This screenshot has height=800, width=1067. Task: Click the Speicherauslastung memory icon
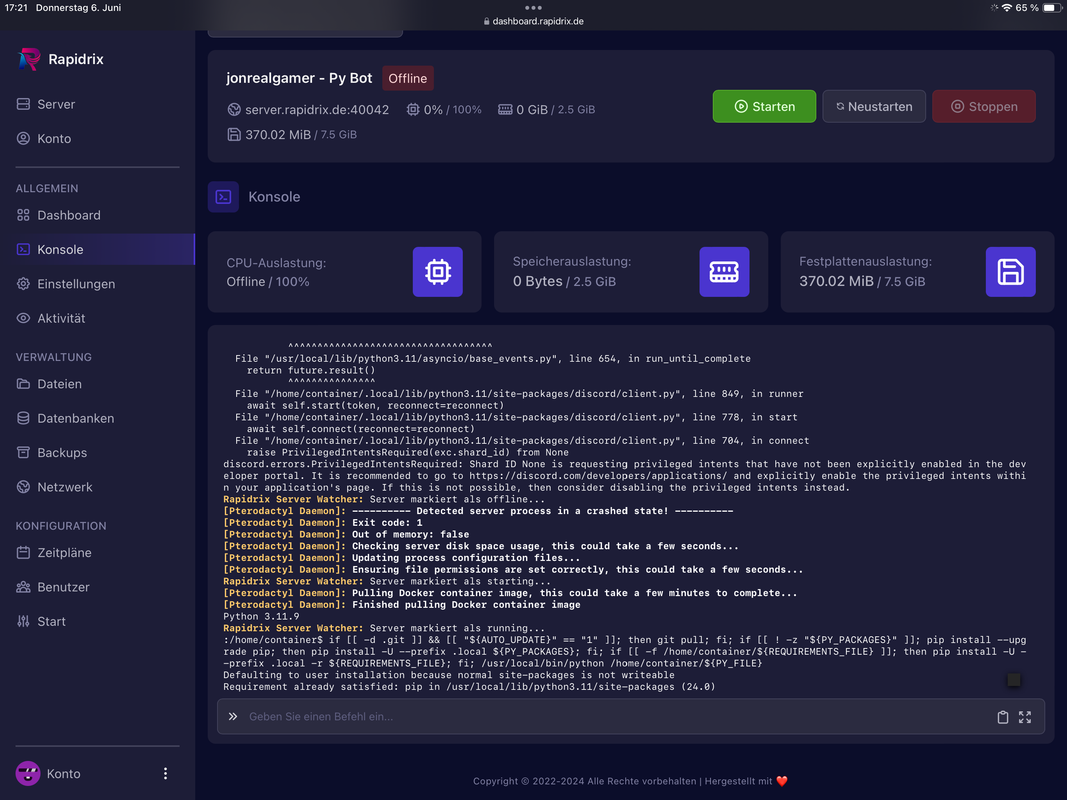(x=724, y=271)
